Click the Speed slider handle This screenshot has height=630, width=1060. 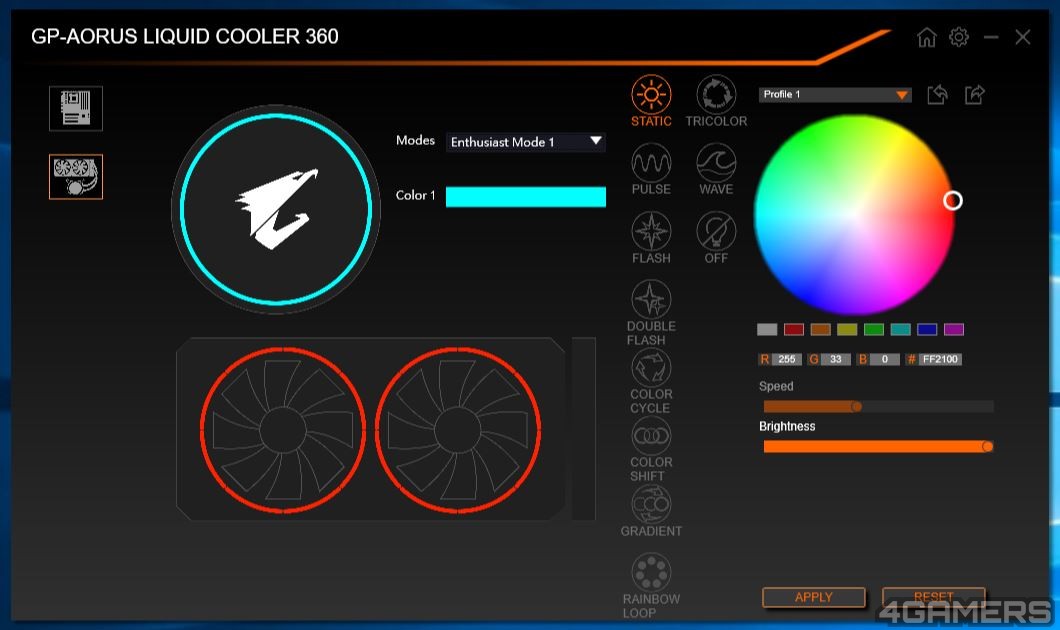(857, 406)
